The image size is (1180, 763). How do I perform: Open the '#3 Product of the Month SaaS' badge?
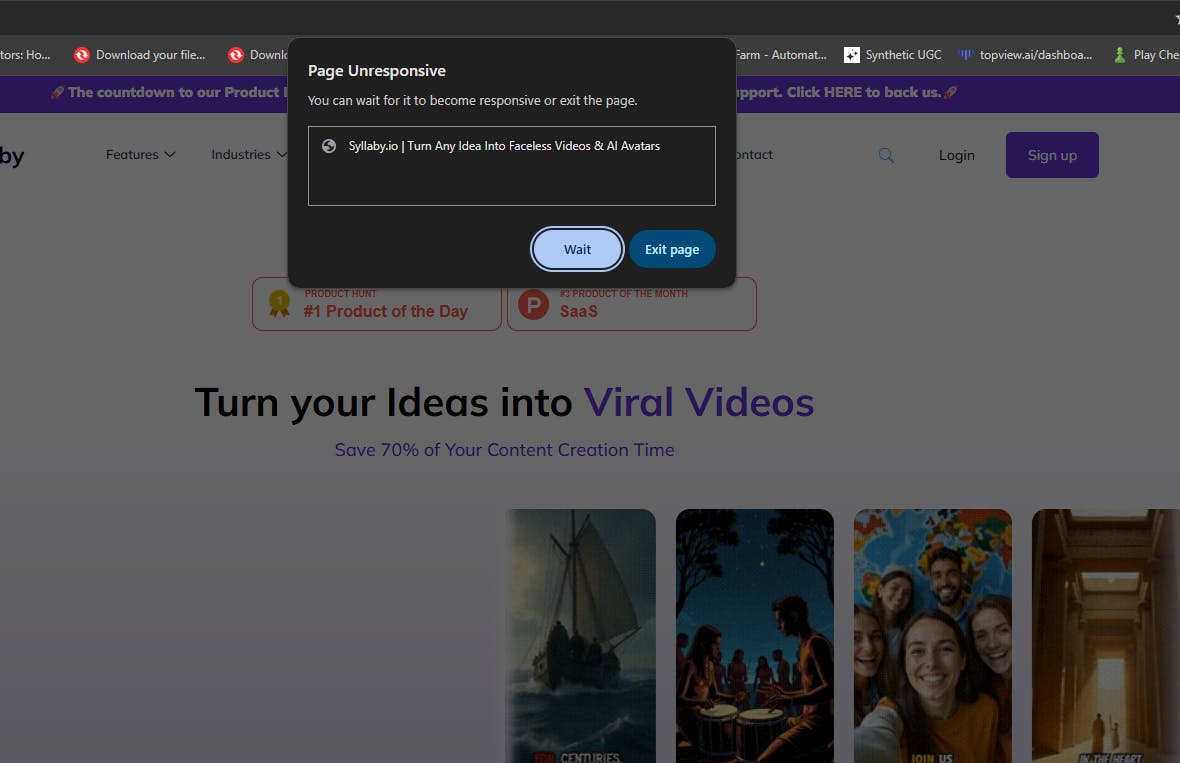click(x=631, y=304)
